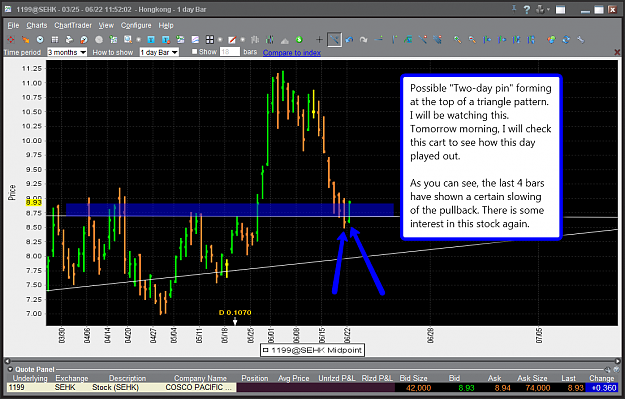The height and width of the screenshot is (399, 625).
Task: Open chart settings via wrench icon
Action: point(581,39)
